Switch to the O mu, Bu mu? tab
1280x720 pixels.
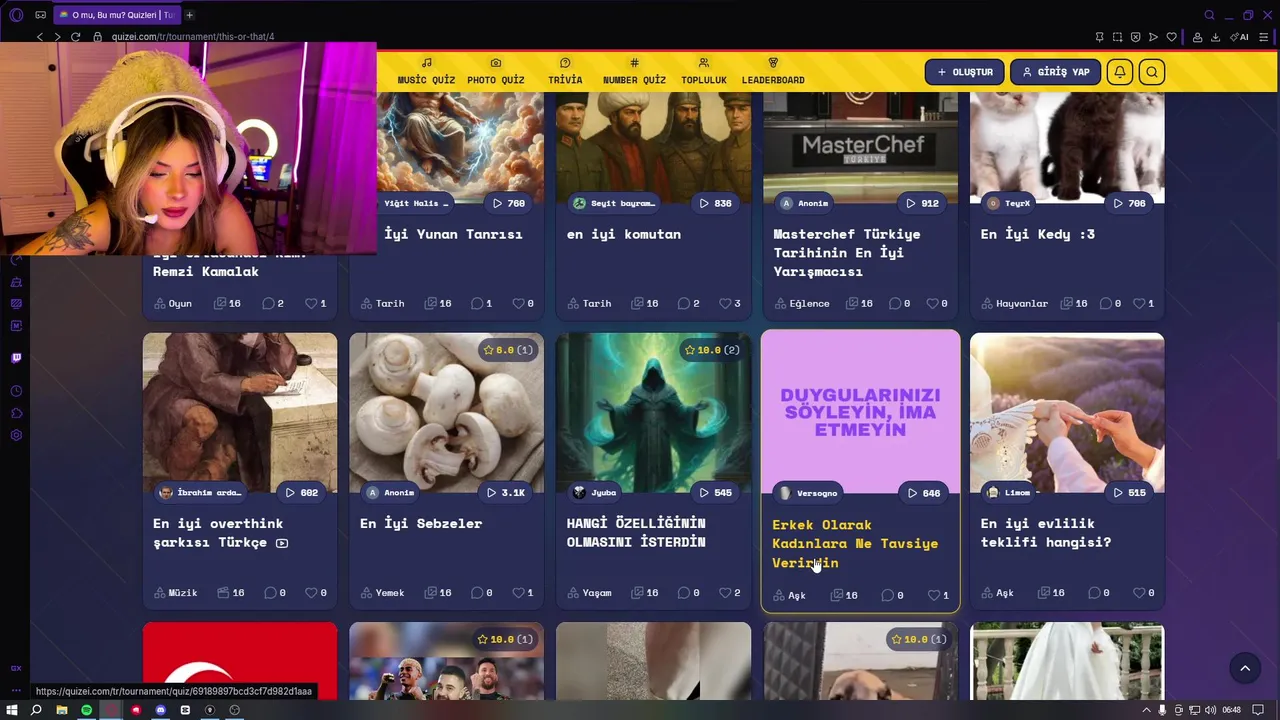click(x=116, y=15)
